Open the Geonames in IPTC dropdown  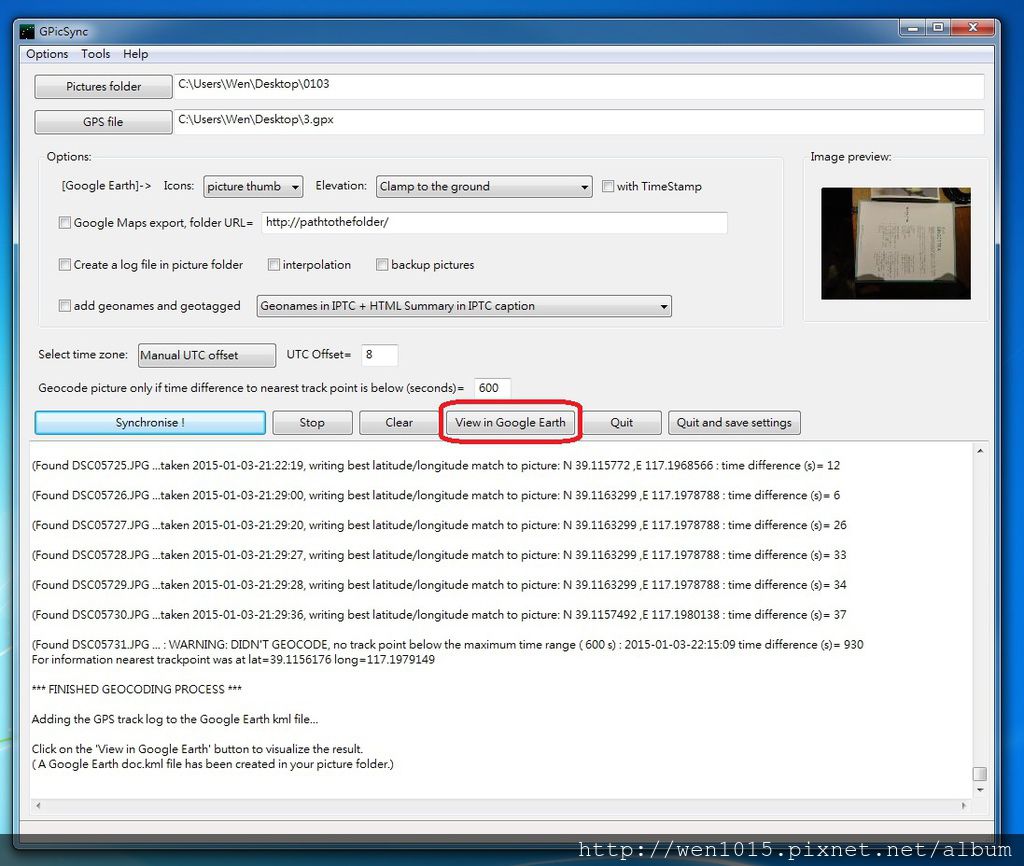pos(464,306)
